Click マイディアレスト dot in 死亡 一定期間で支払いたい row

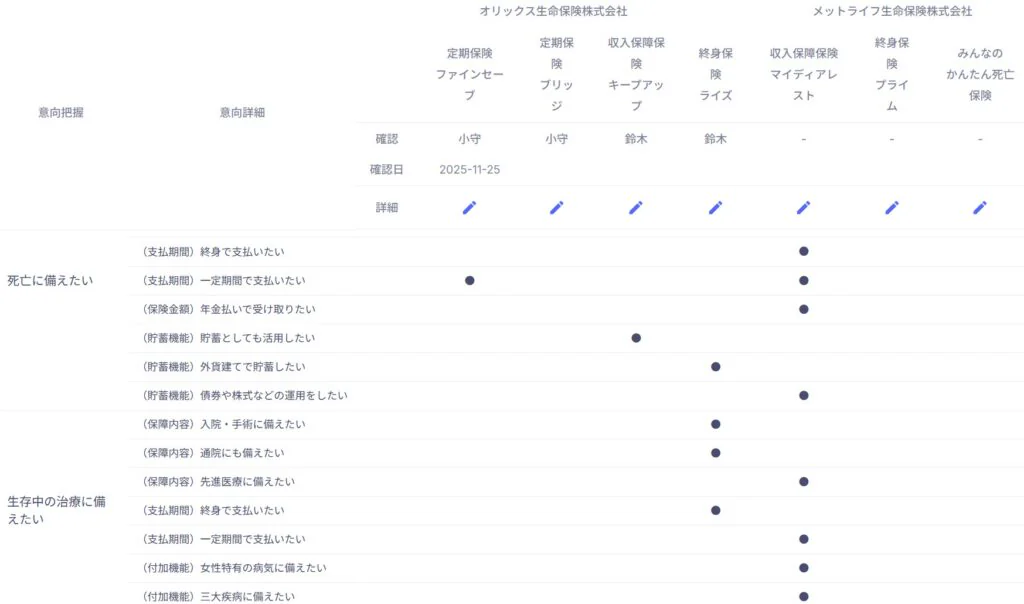click(804, 281)
